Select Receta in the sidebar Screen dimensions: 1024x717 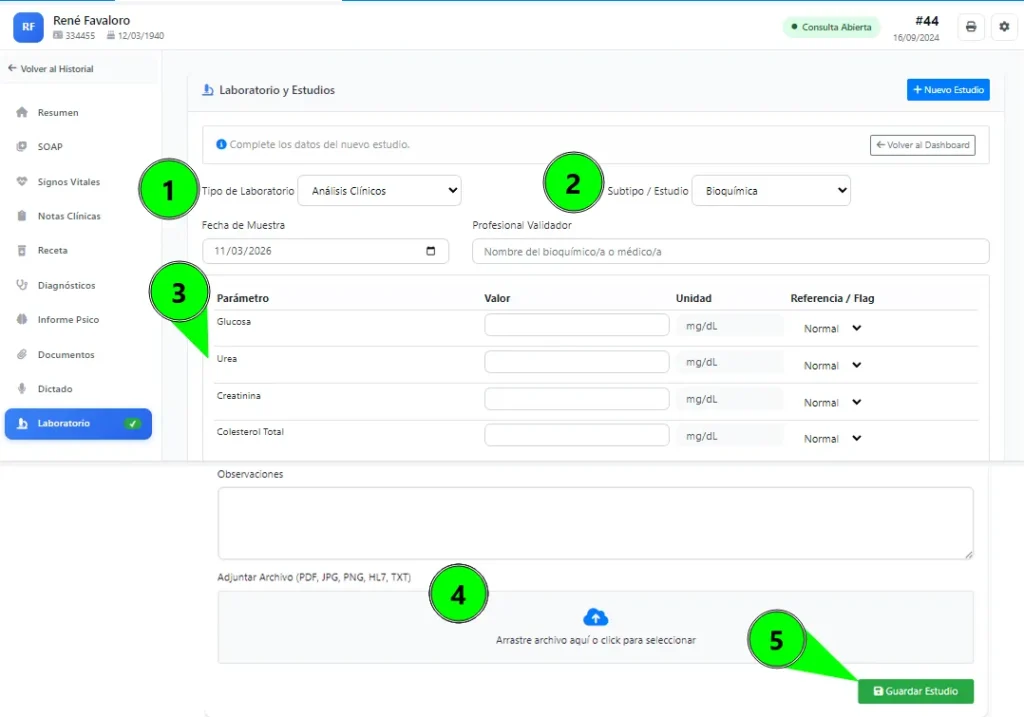[x=78, y=250]
